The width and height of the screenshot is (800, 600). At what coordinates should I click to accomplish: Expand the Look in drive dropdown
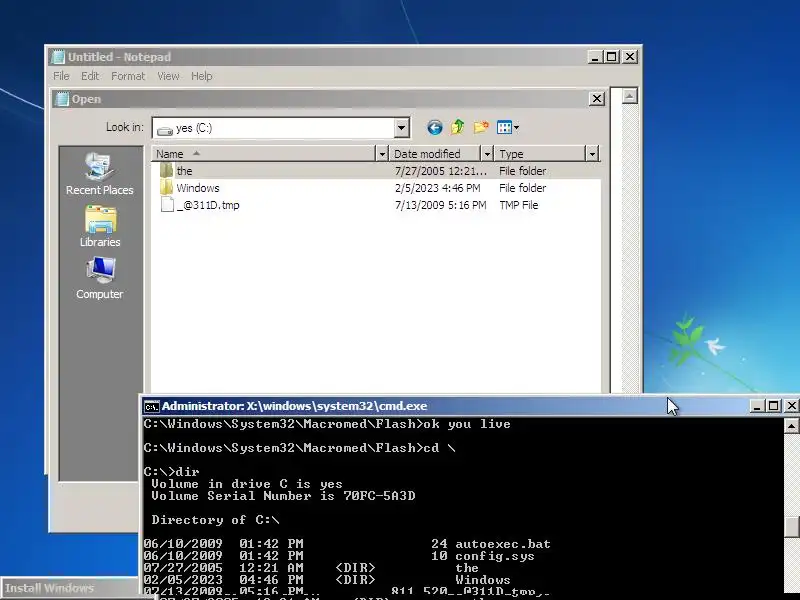point(402,128)
